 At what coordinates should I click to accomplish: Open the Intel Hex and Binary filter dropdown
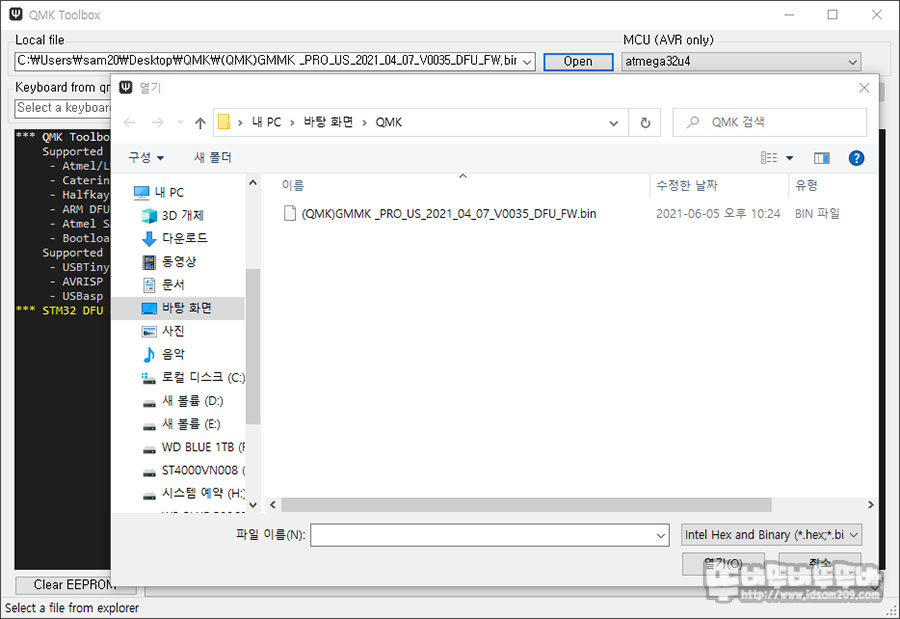point(771,535)
